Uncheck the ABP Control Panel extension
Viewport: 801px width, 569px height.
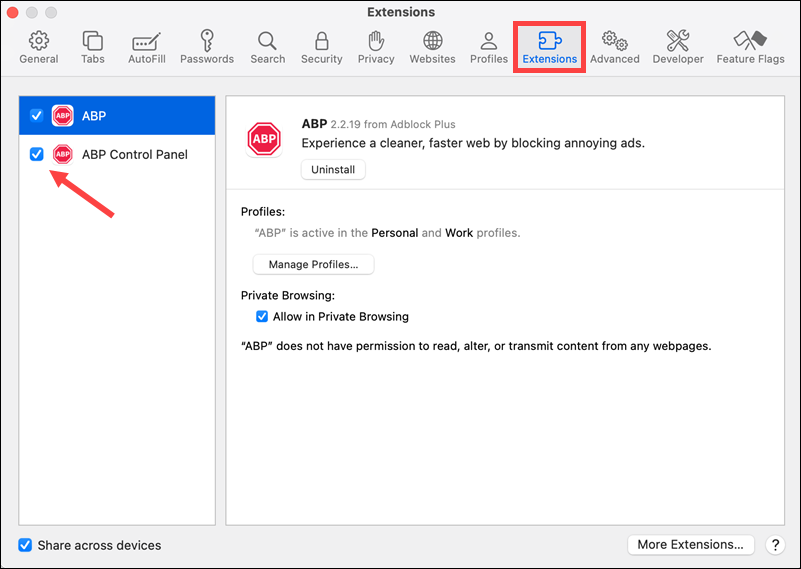pos(36,154)
